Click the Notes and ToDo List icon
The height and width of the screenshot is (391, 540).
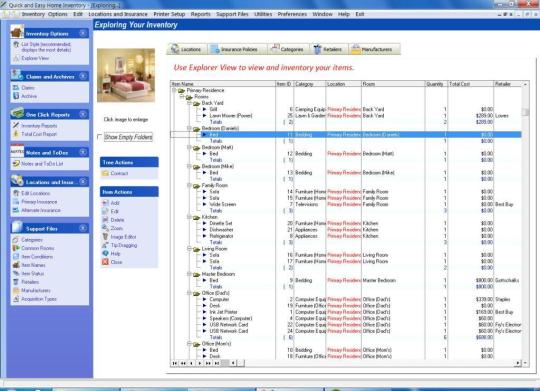[16, 164]
